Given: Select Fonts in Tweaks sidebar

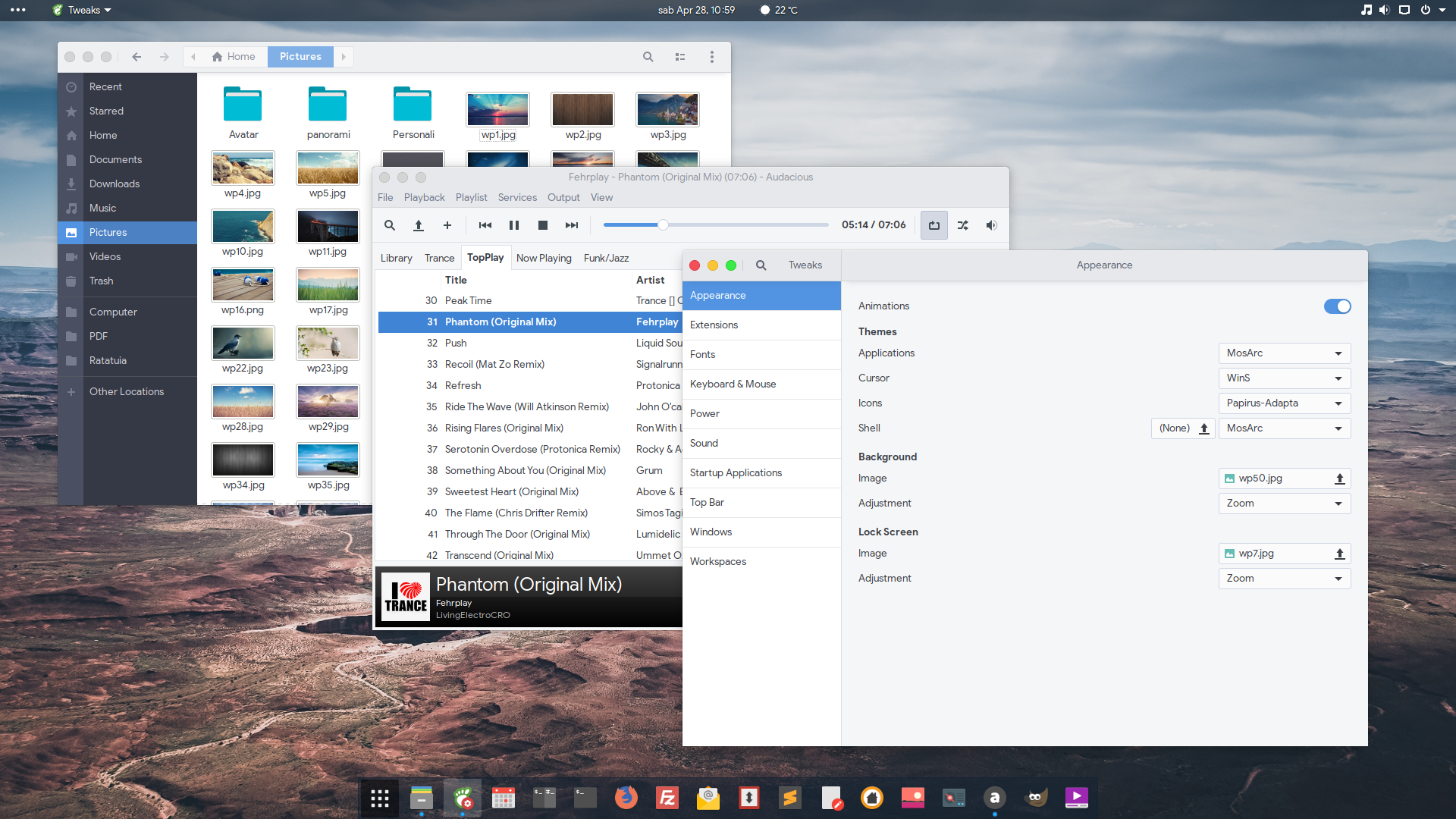Looking at the screenshot, I should (x=761, y=354).
